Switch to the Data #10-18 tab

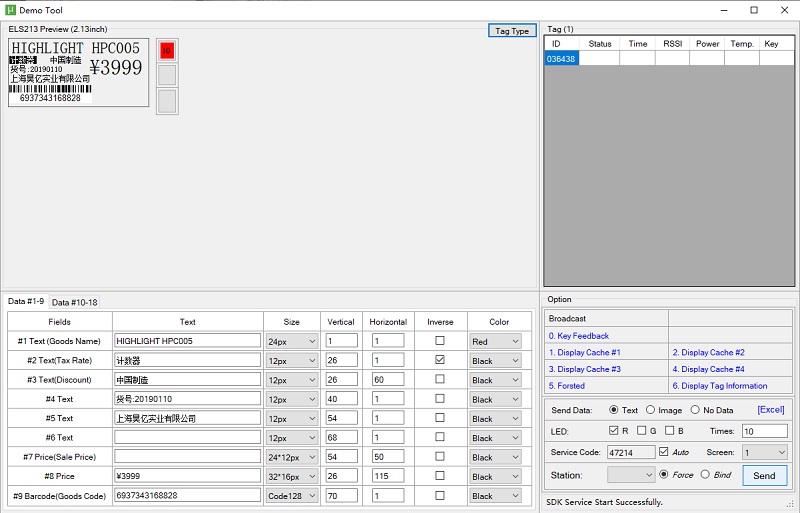pyautogui.click(x=74, y=302)
